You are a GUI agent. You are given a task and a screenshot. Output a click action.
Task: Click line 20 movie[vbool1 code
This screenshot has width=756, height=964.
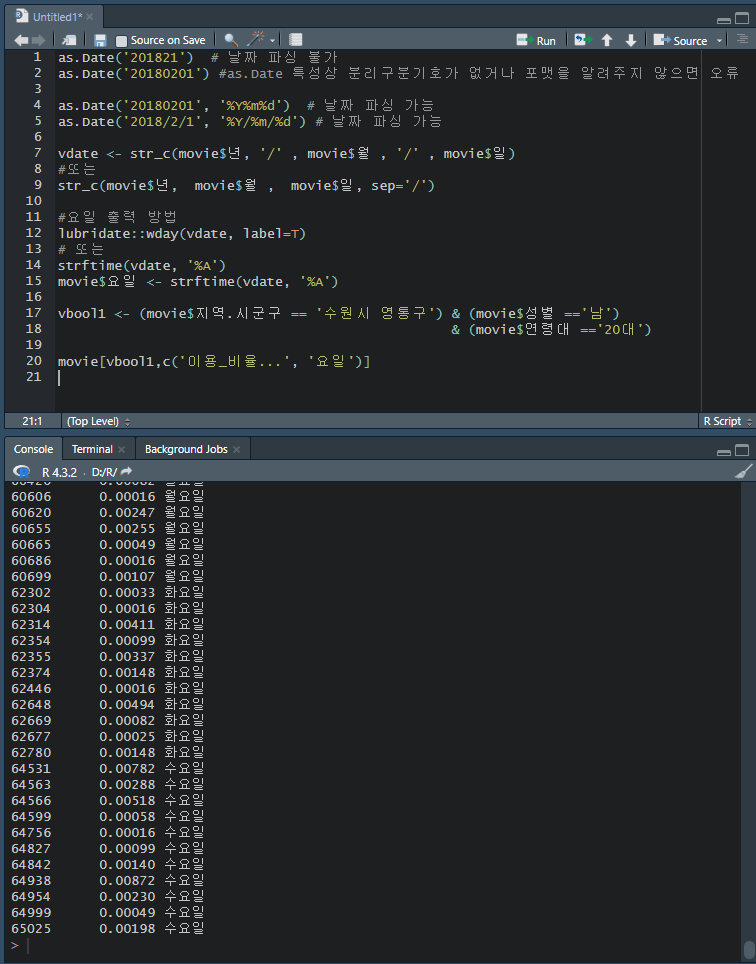(x=214, y=362)
